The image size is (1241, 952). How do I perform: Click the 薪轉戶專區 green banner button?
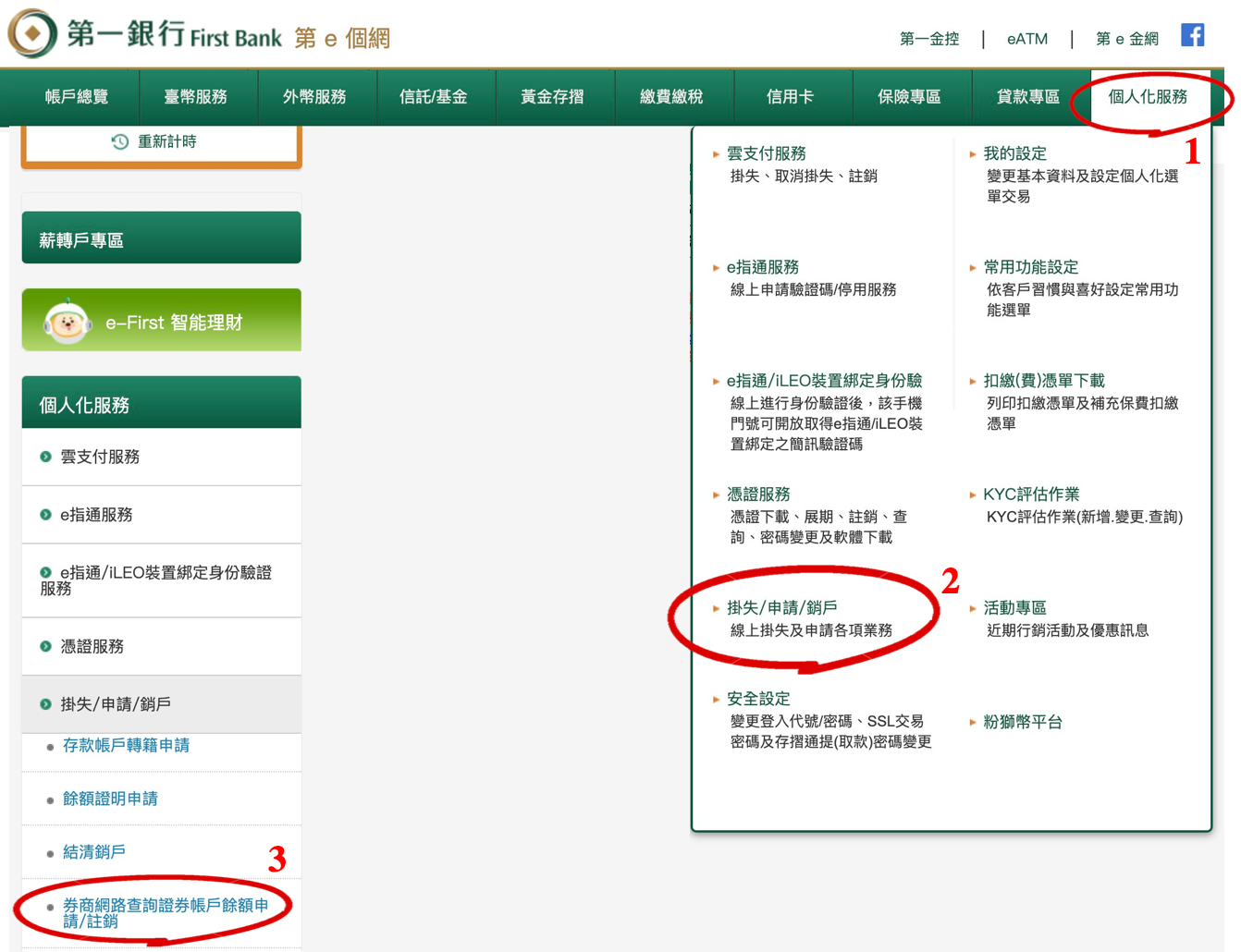(161, 239)
